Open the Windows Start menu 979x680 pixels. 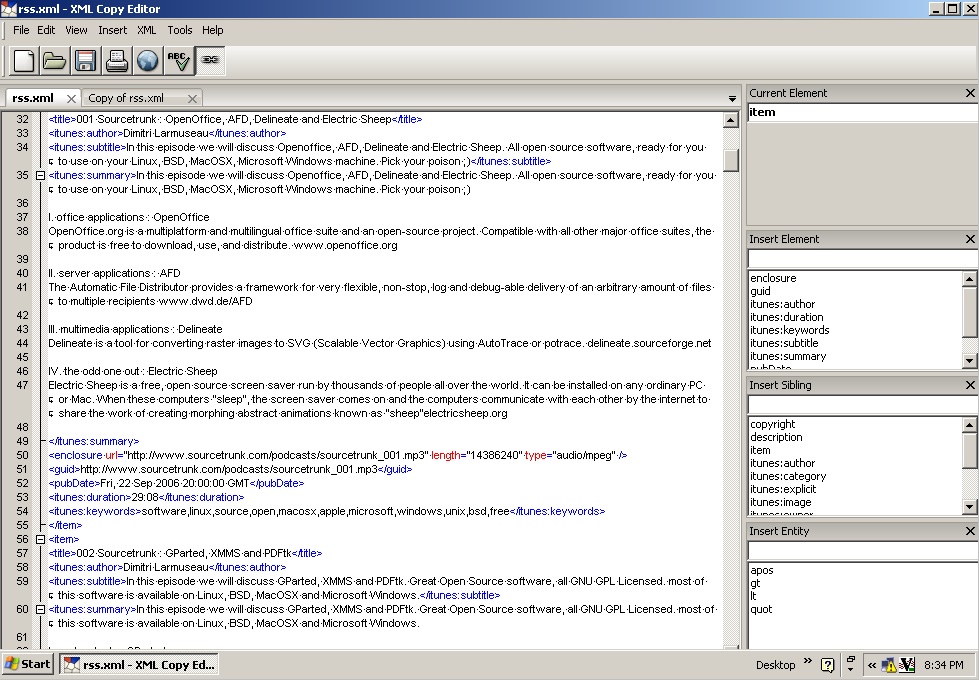click(27, 664)
